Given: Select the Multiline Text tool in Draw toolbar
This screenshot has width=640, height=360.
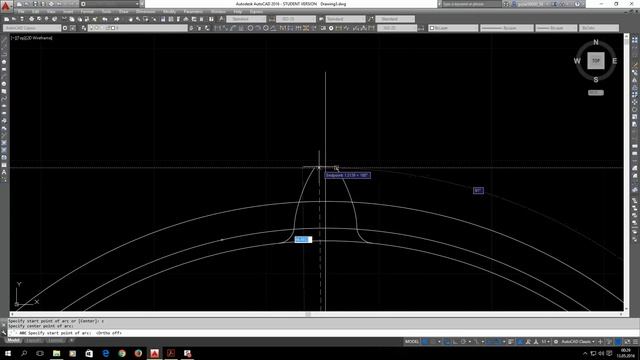Looking at the screenshot, I should (x=4, y=172).
